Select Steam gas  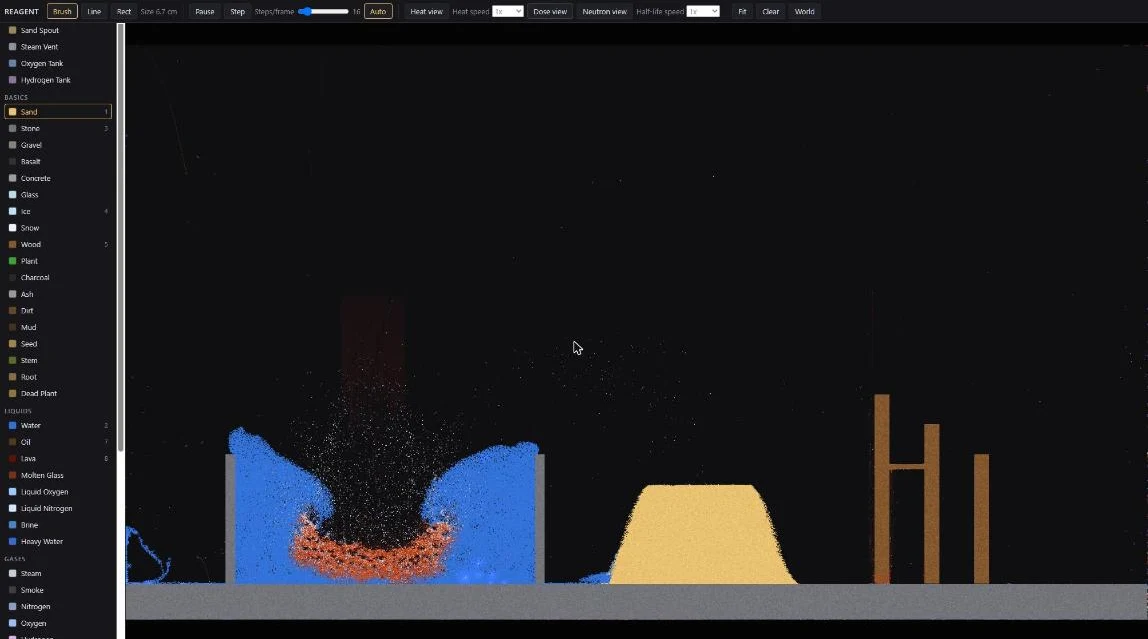pyautogui.click(x=58, y=573)
